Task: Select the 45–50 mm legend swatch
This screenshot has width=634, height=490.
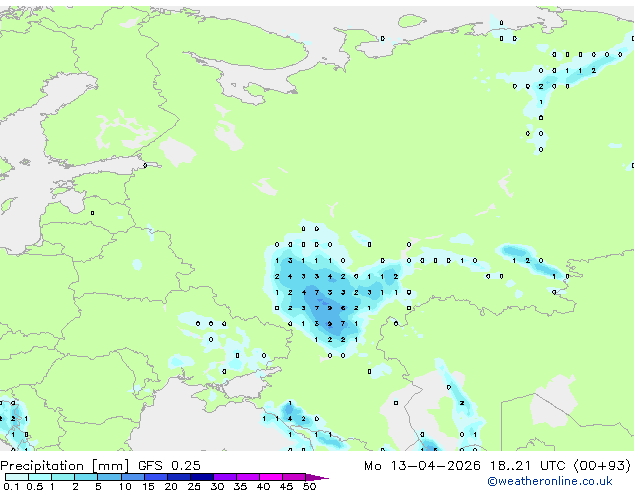Action: [x=294, y=477]
